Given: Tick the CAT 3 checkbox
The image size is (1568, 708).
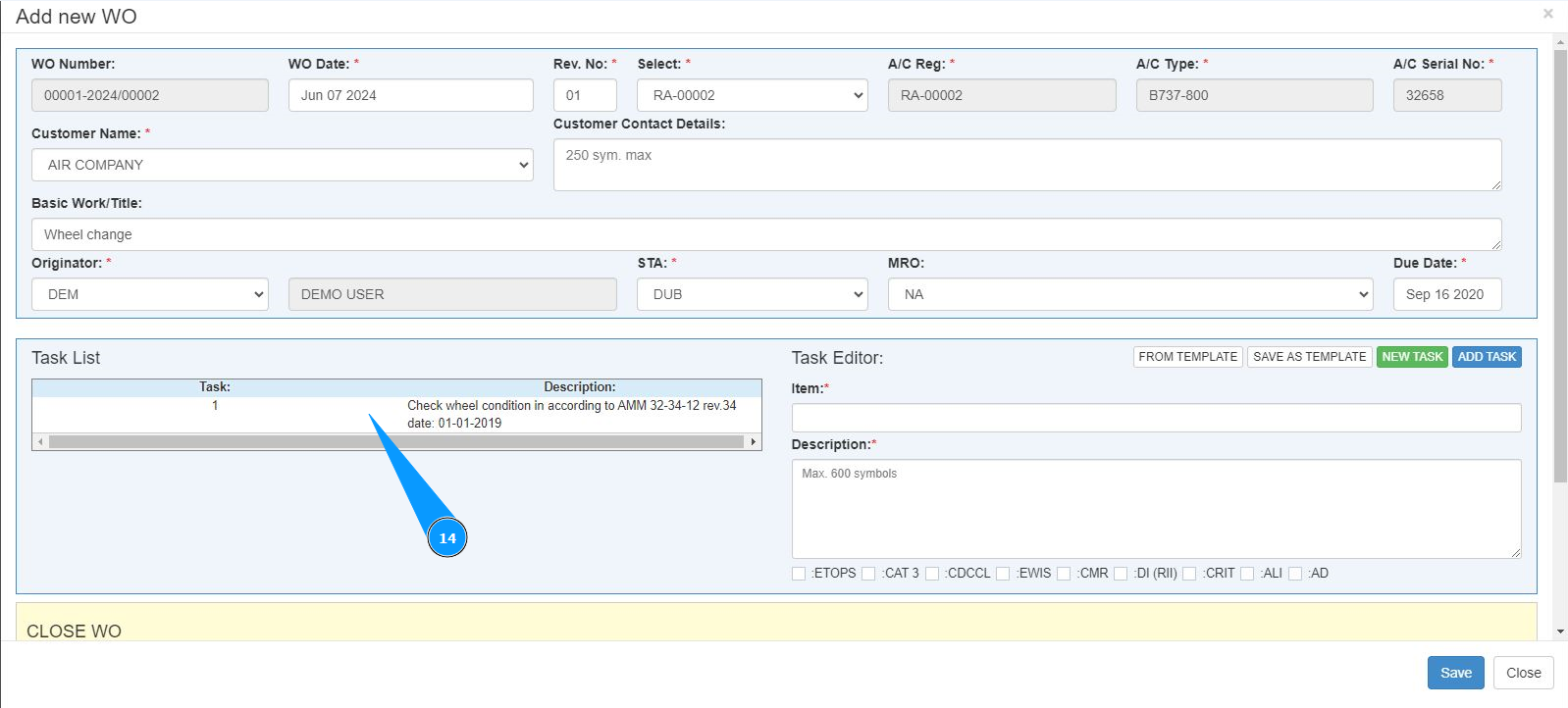Looking at the screenshot, I should click(x=868, y=574).
